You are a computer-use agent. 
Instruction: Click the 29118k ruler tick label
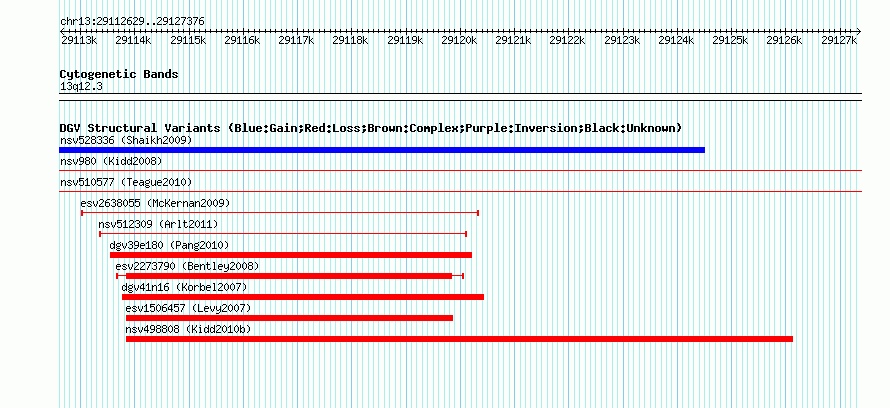point(350,40)
